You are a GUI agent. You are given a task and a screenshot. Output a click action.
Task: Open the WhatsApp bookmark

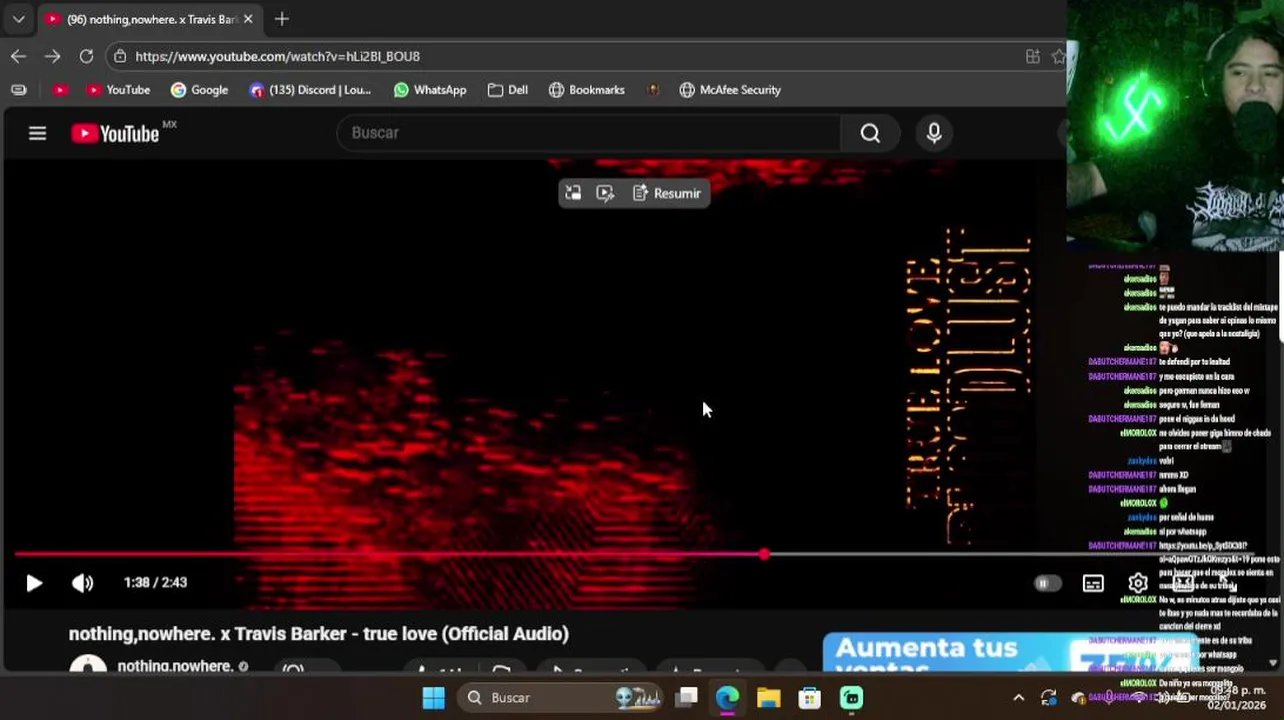coord(430,90)
